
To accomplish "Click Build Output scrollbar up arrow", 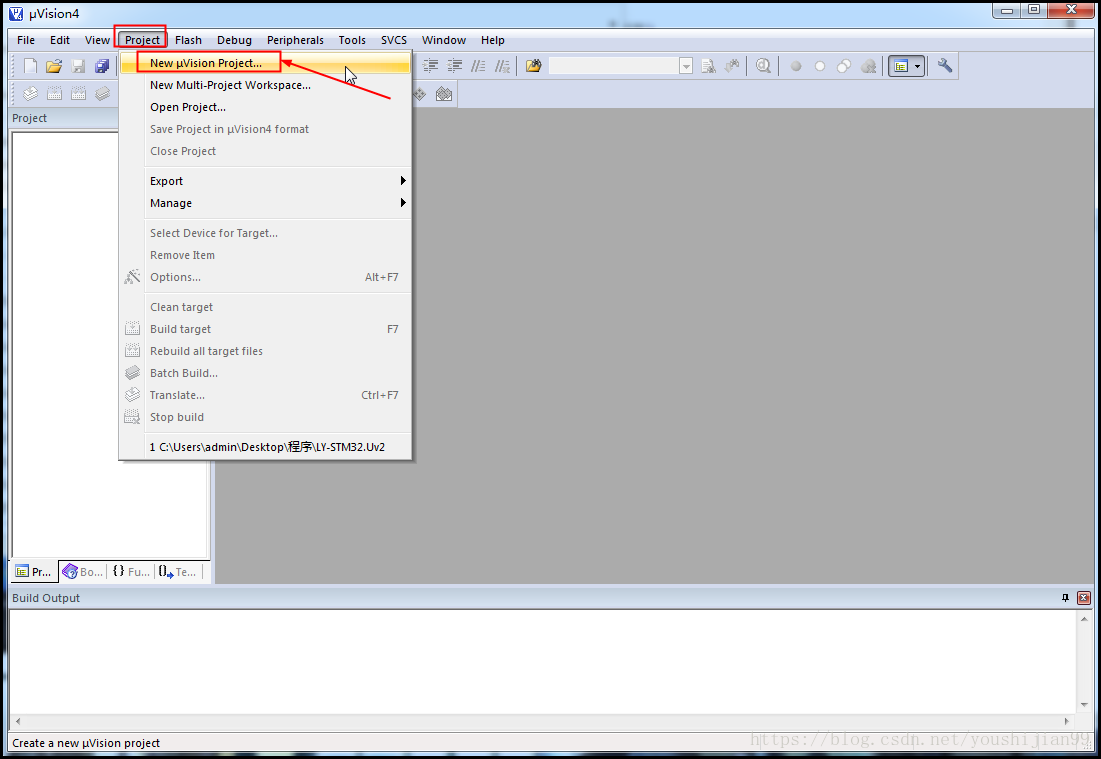I will click(x=1084, y=619).
